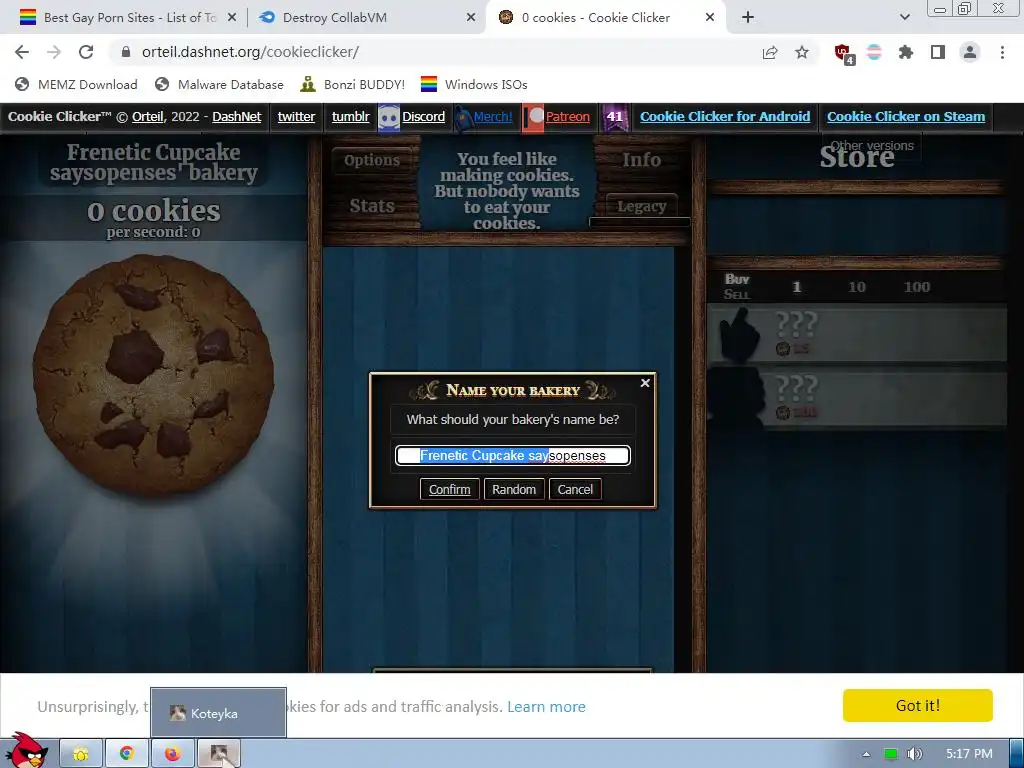Open the volume speaker tray icon
The width and height of the screenshot is (1024, 768).
tap(916, 754)
